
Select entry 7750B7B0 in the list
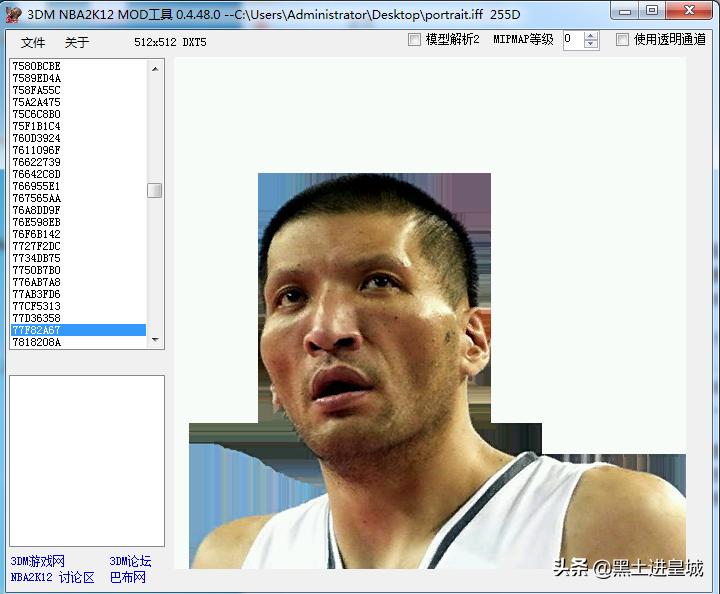pyautogui.click(x=78, y=270)
